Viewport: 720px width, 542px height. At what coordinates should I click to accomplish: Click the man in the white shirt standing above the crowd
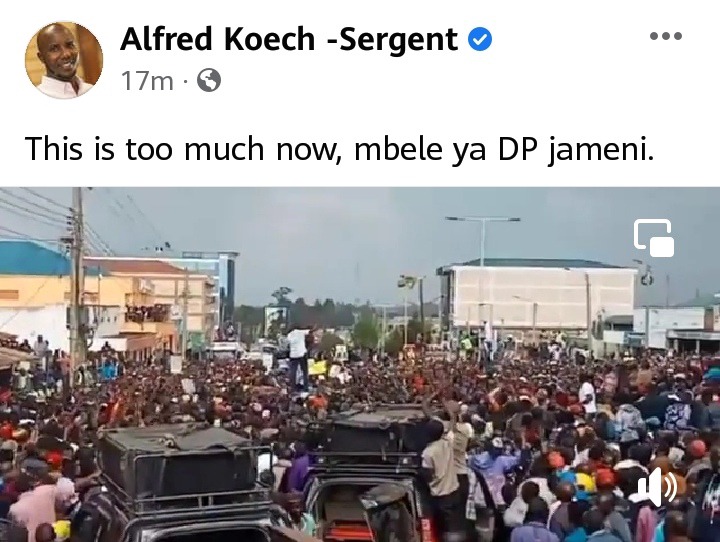pyautogui.click(x=299, y=356)
